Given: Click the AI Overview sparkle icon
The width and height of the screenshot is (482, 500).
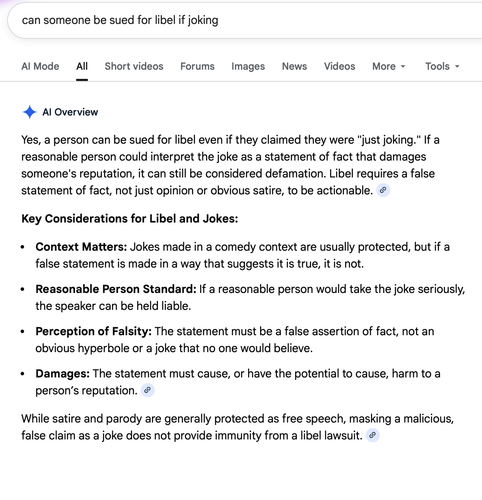Looking at the screenshot, I should [x=29, y=112].
